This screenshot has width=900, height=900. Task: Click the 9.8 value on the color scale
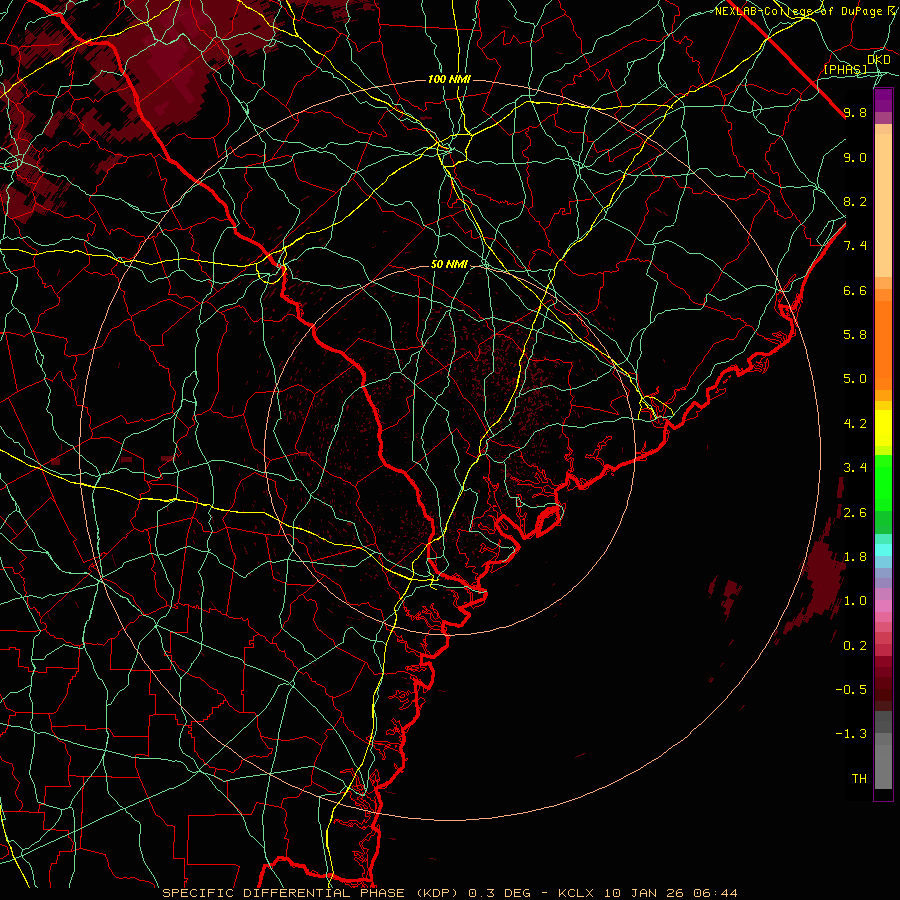coord(855,112)
